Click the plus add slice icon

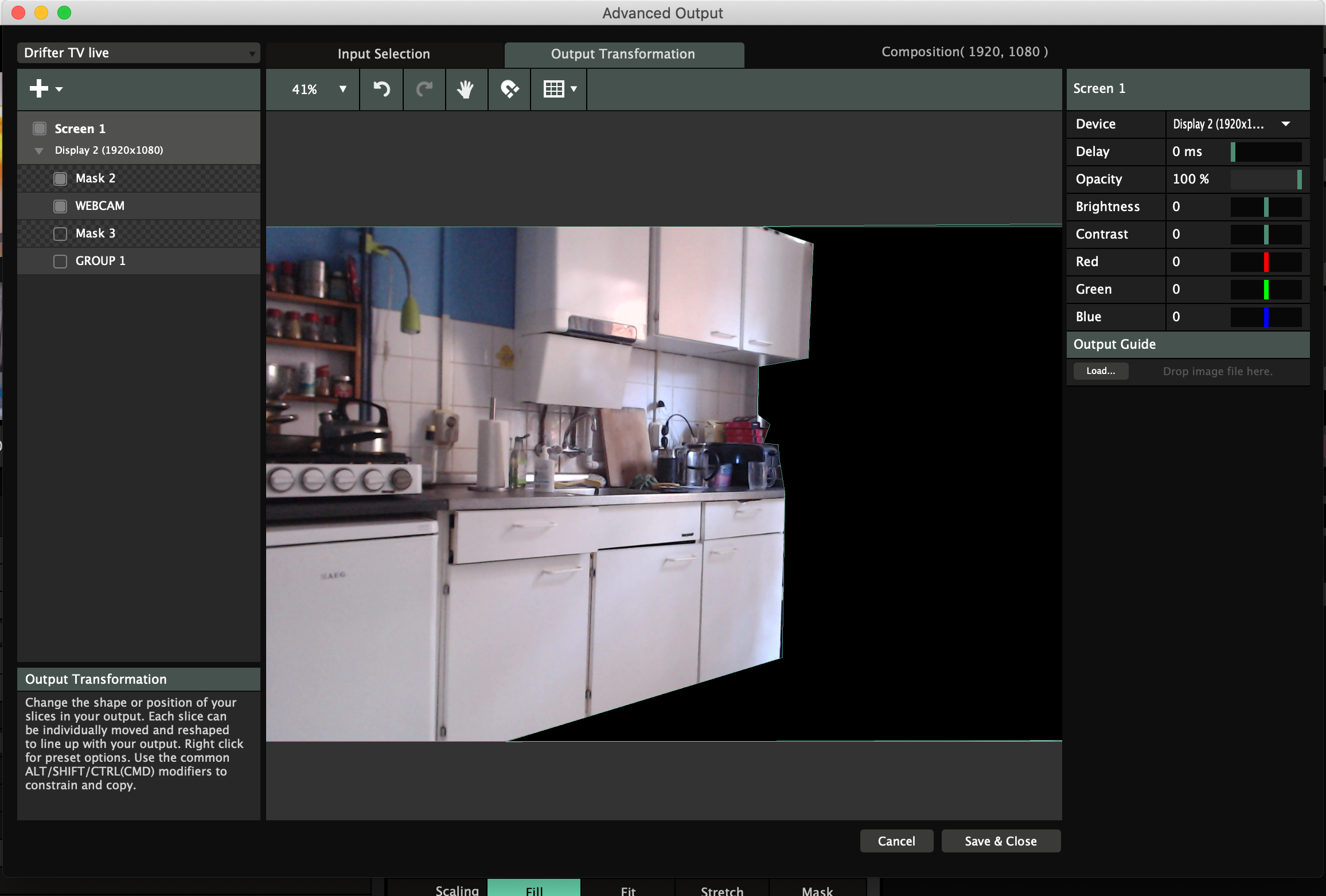[39, 89]
